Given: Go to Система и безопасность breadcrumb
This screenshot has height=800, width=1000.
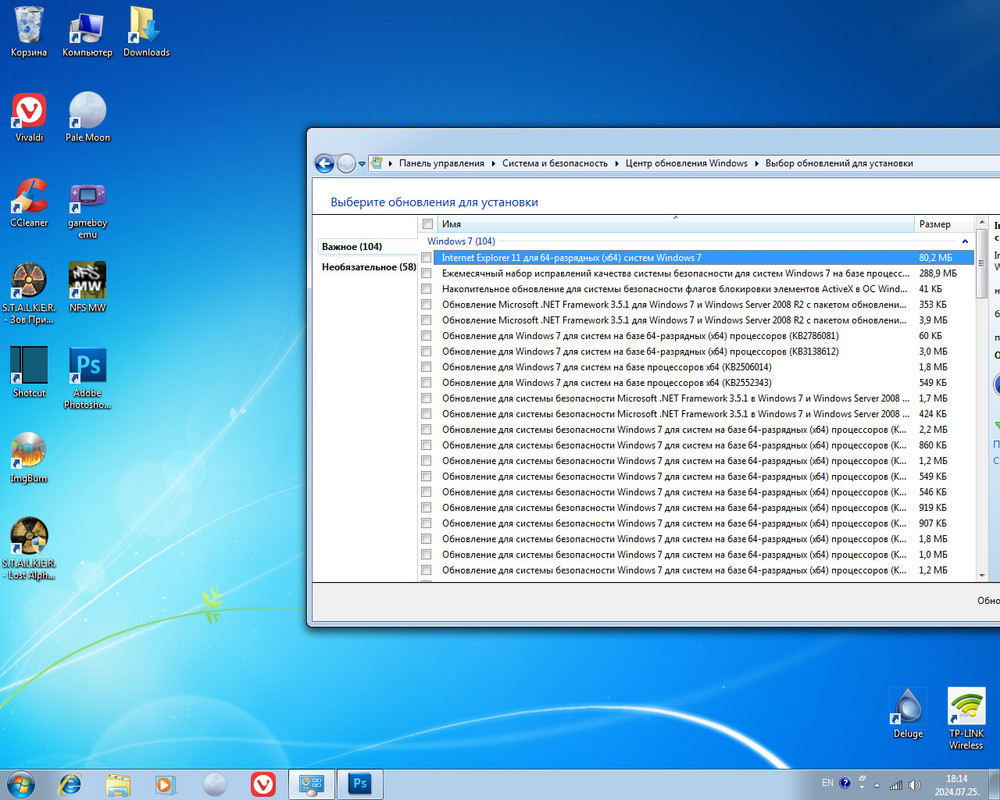Looking at the screenshot, I should click(x=555, y=163).
